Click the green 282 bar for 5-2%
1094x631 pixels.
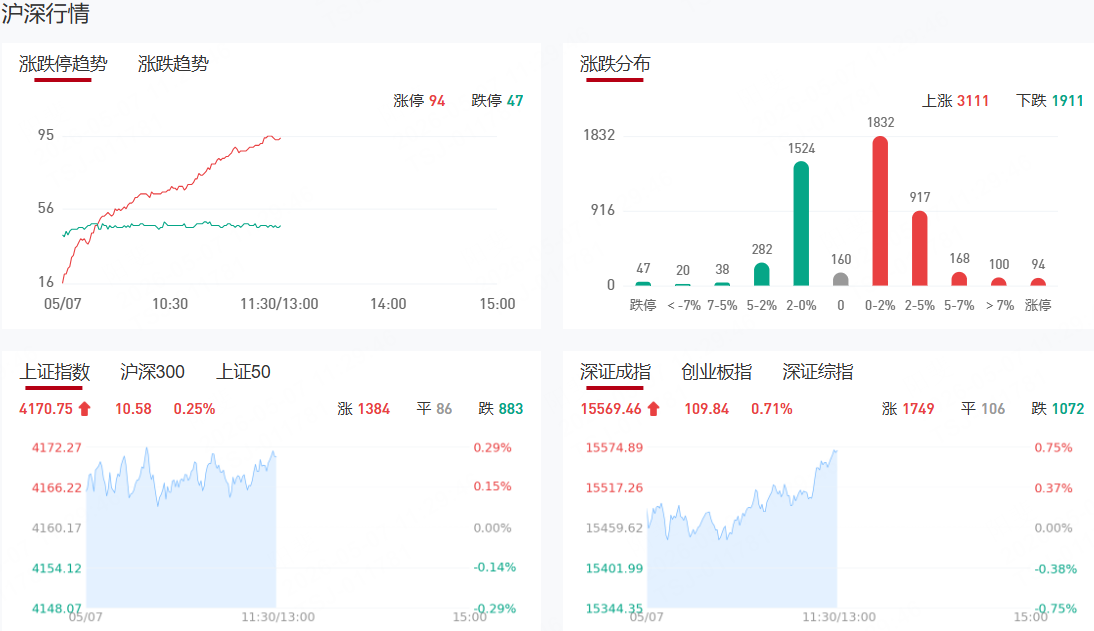coord(762,274)
